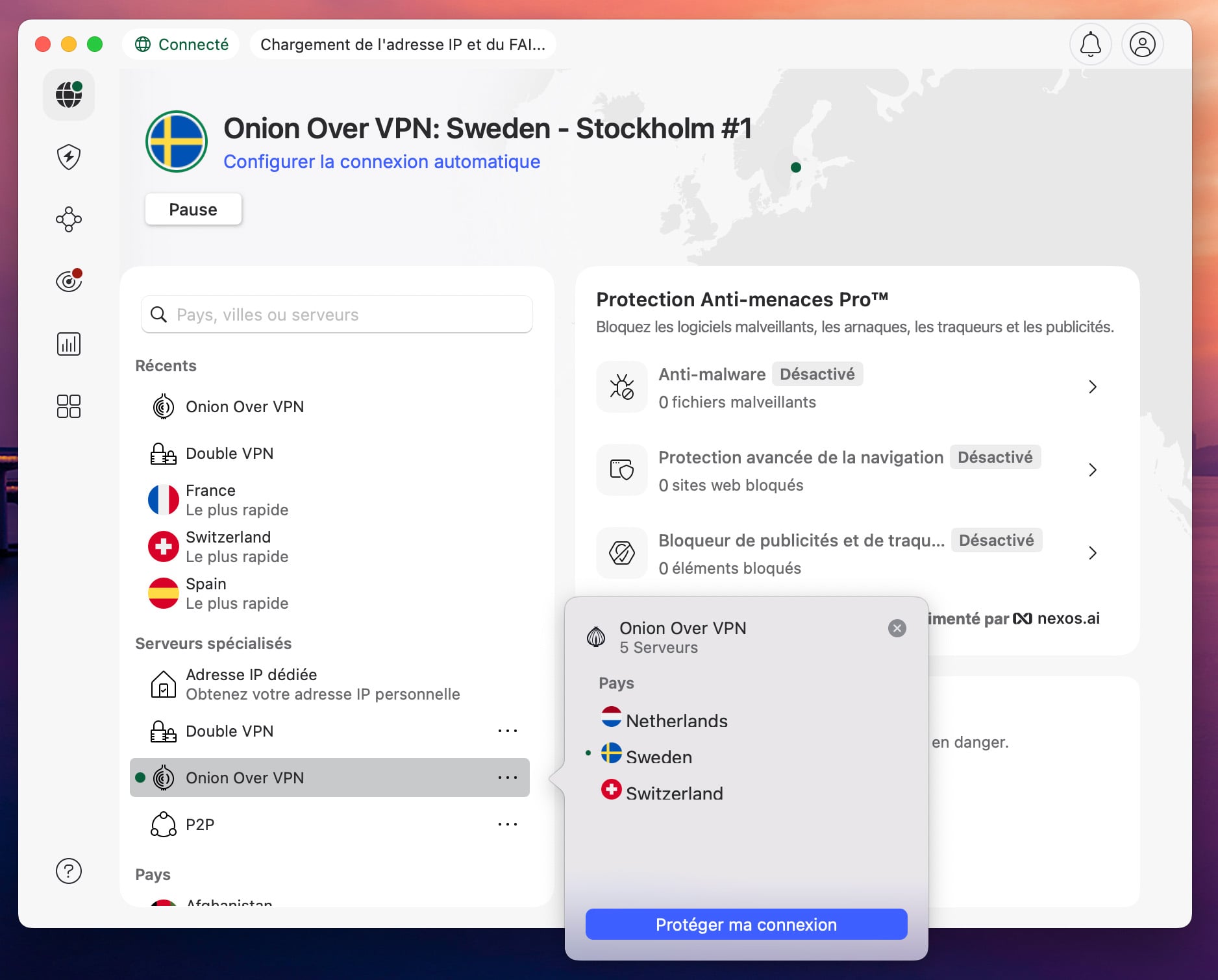Open statistics bar chart icon in sidebar

click(x=69, y=344)
